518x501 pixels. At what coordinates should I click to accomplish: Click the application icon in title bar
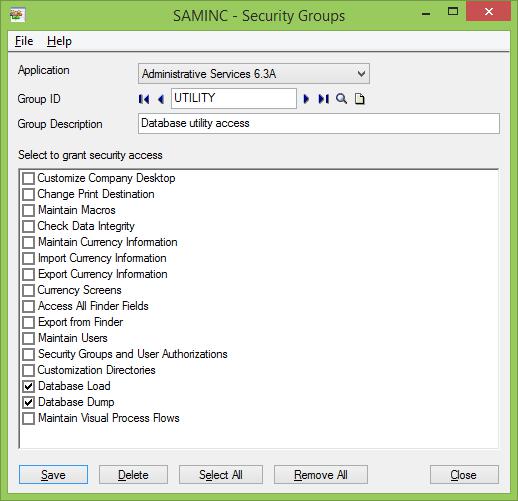click(17, 15)
